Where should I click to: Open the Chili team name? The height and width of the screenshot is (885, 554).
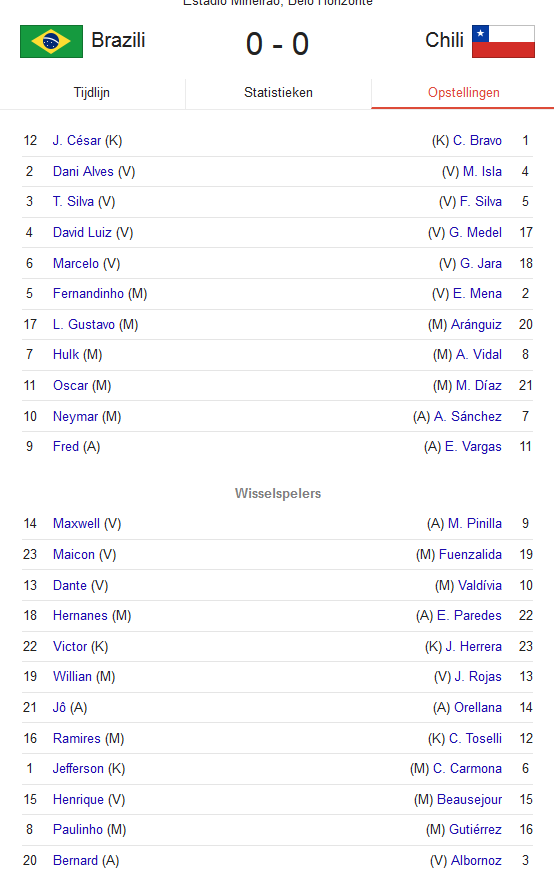coord(445,41)
